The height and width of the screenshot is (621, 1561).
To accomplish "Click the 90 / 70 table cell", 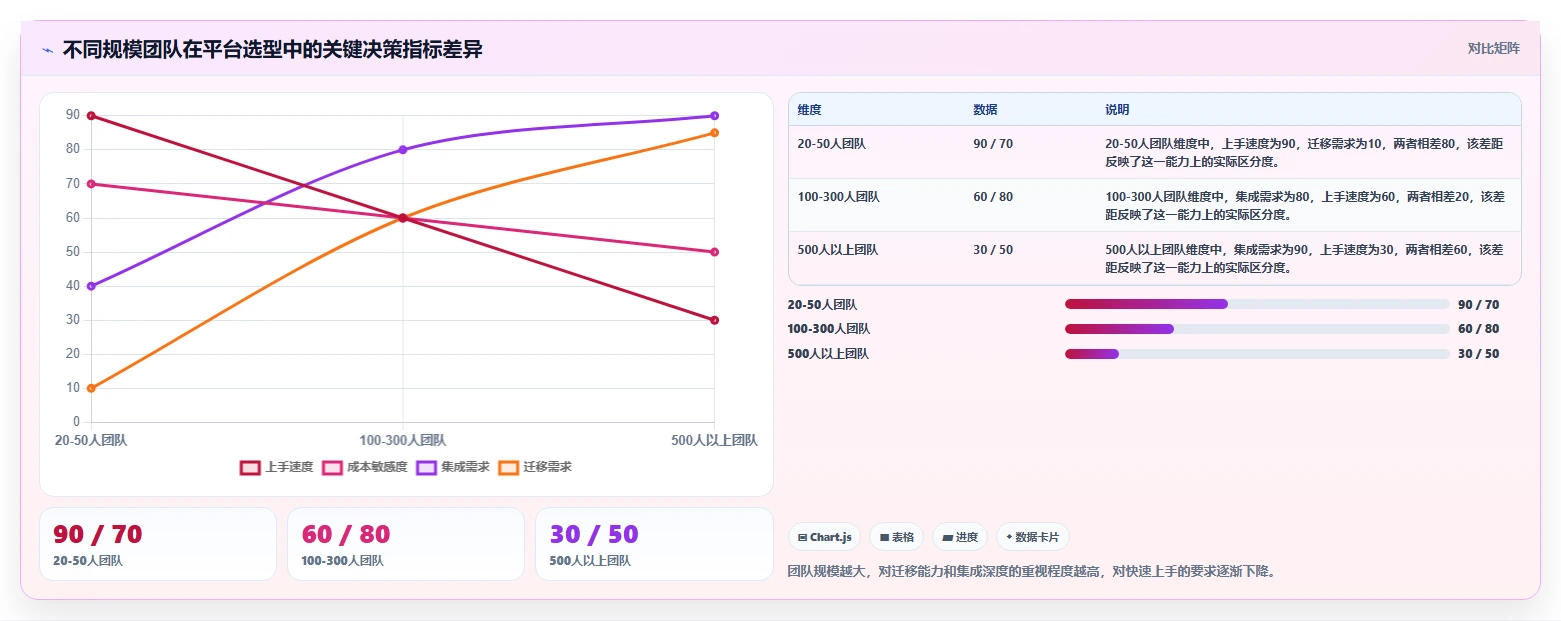I will [x=993, y=144].
